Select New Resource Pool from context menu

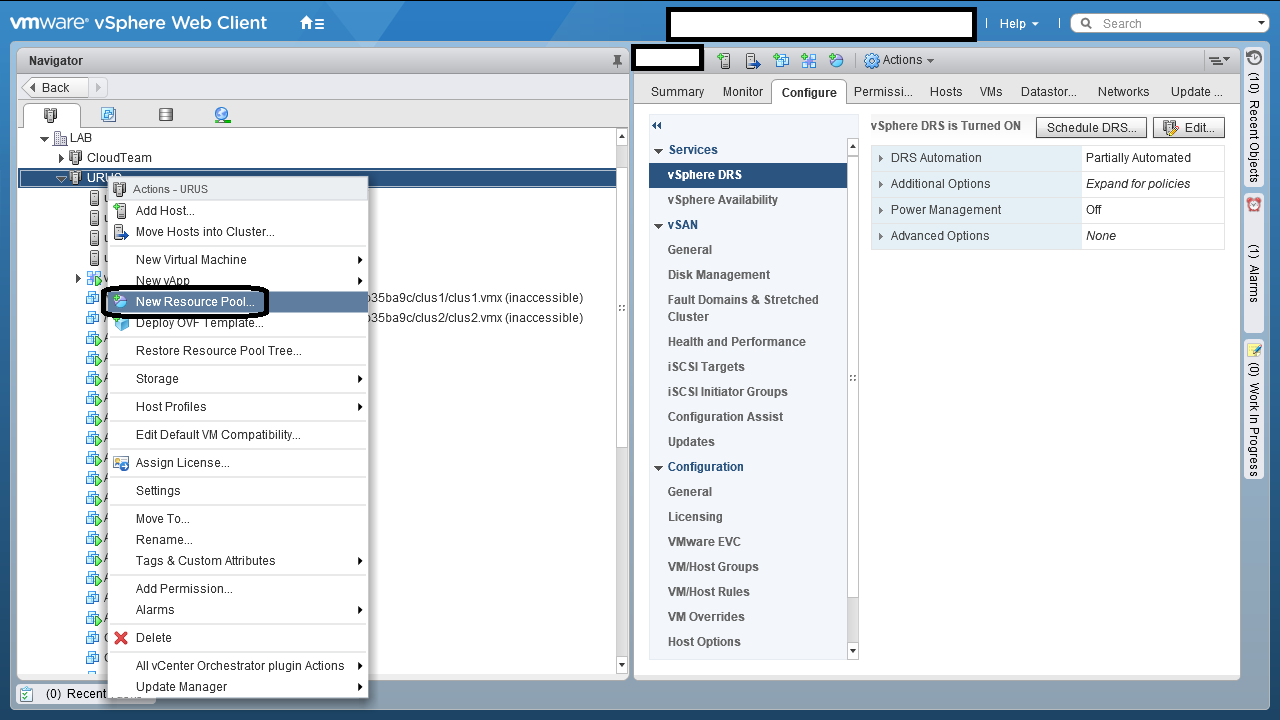(x=195, y=302)
